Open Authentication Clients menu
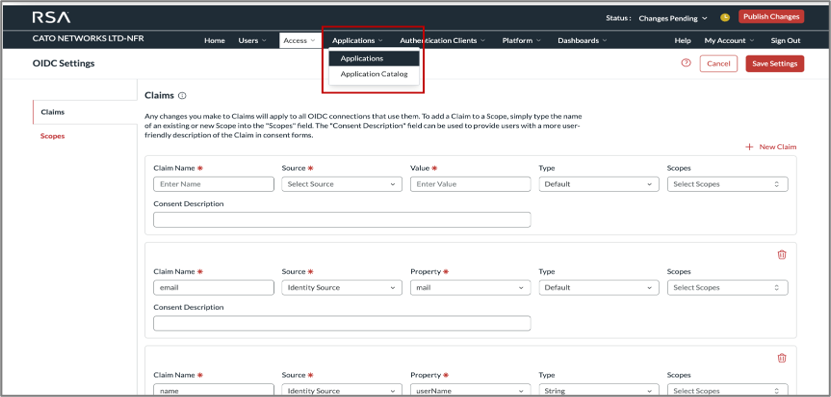 (442, 40)
